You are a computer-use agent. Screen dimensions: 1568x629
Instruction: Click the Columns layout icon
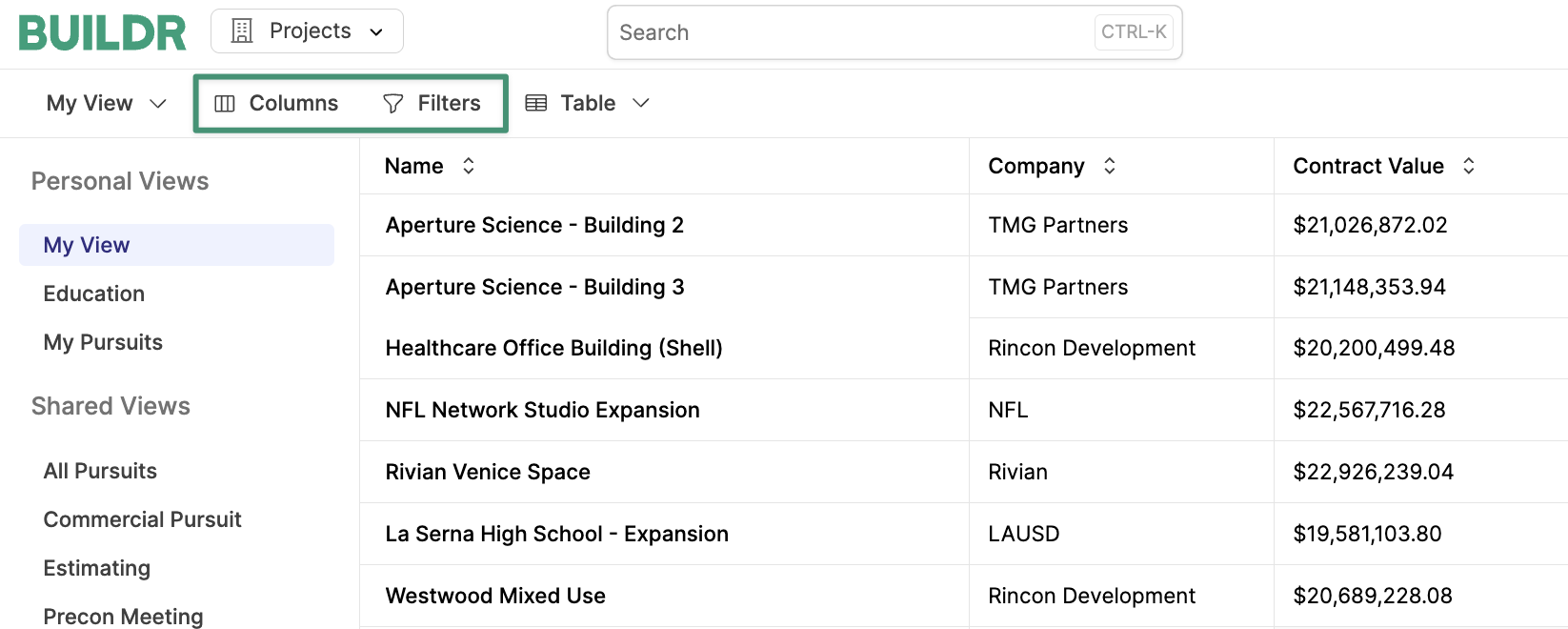click(x=225, y=104)
